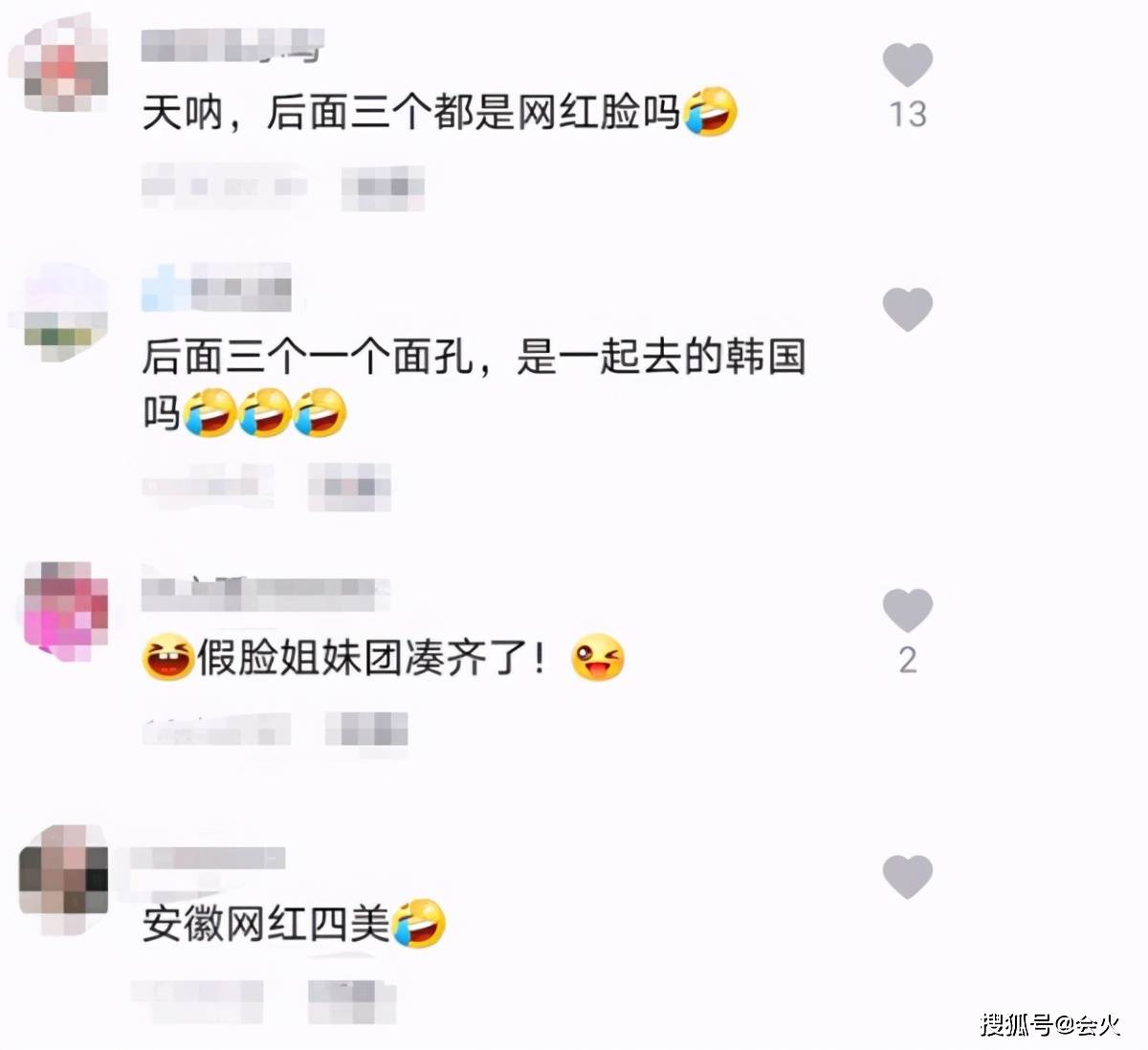Click the 13 like count number
The width and height of the screenshot is (1148, 1050).
(908, 115)
